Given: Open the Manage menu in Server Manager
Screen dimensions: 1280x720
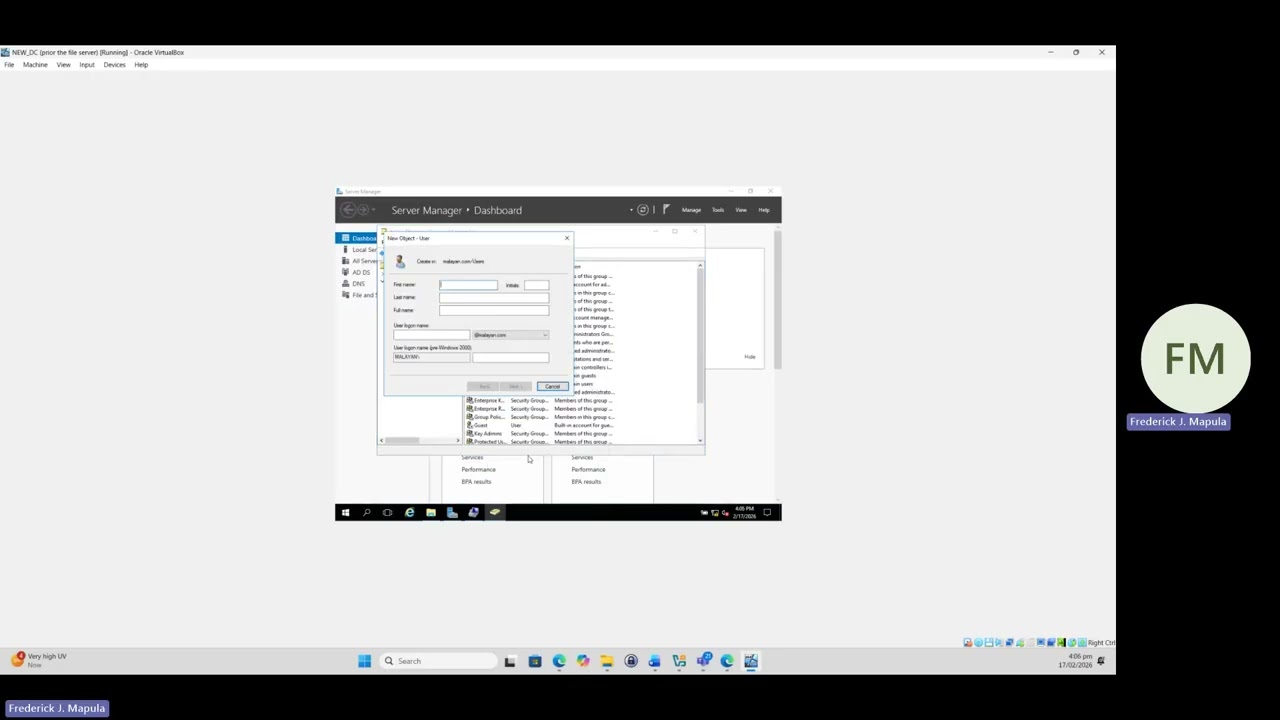Looking at the screenshot, I should tap(691, 210).
